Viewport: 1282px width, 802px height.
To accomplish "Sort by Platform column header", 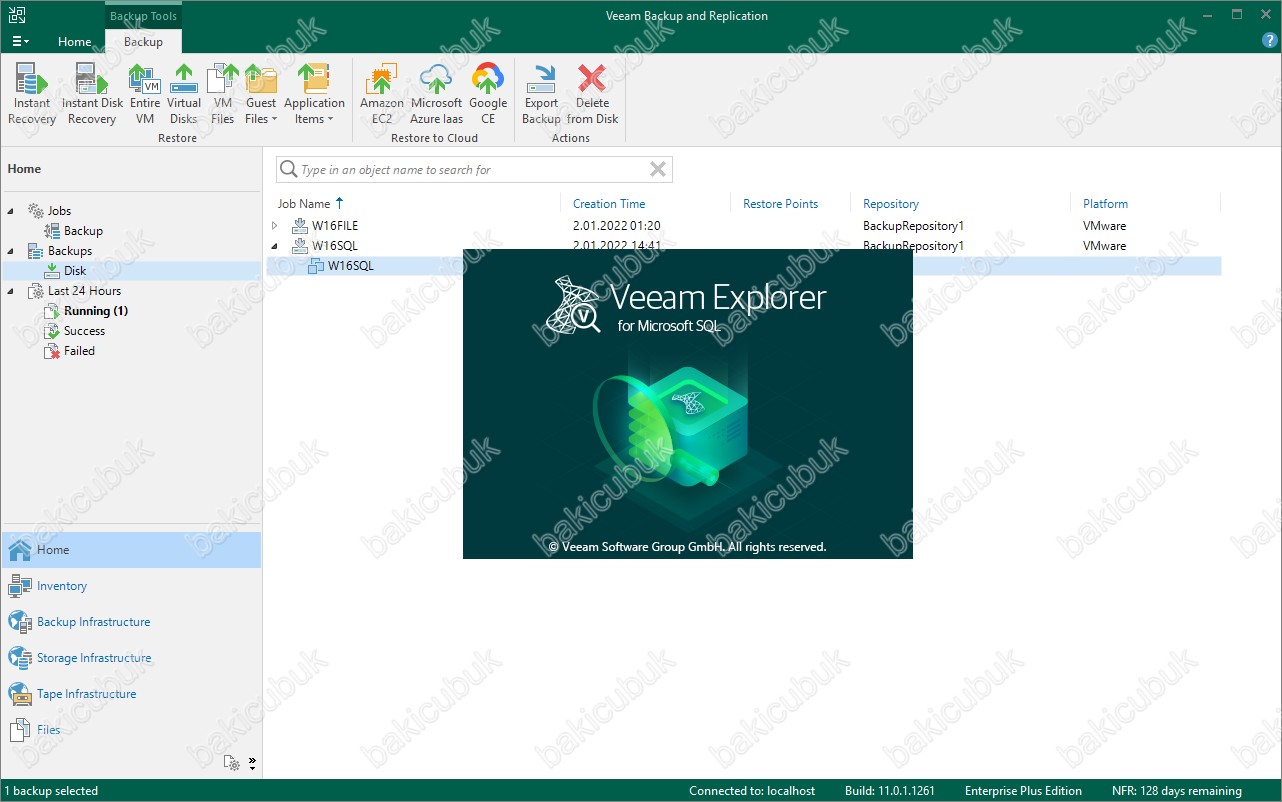I will [1105, 204].
